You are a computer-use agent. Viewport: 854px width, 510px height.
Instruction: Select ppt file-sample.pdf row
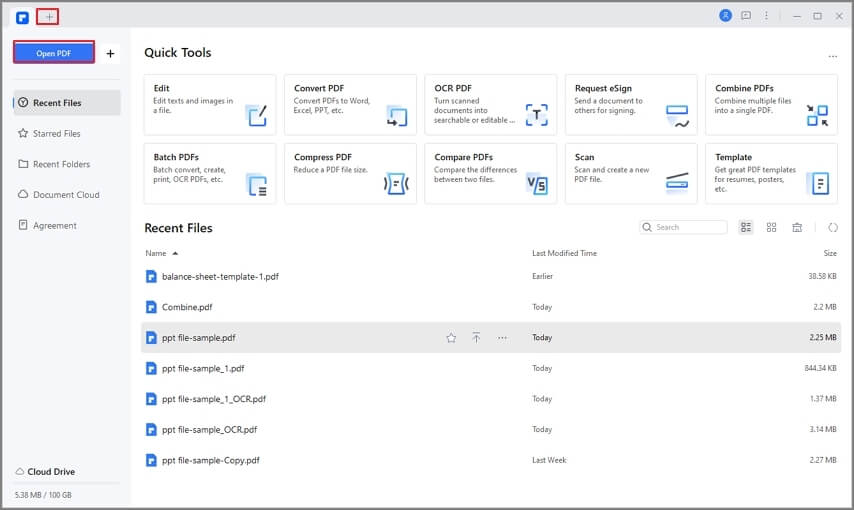[491, 337]
